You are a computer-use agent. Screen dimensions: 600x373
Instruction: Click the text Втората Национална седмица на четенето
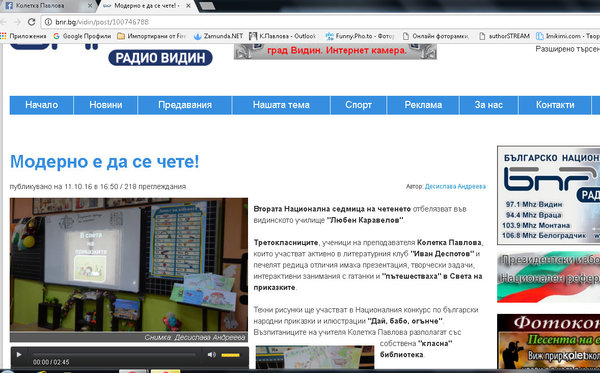point(332,209)
